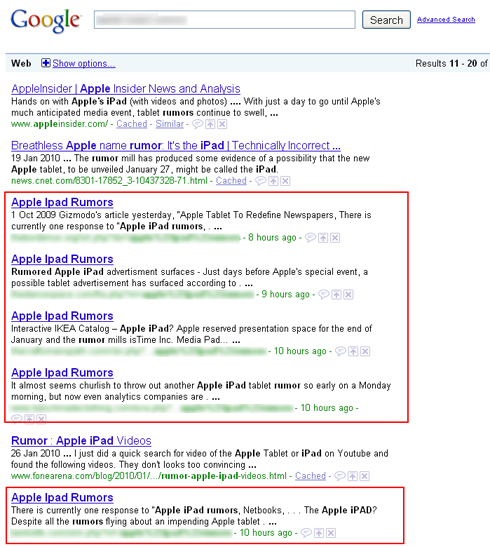Remove the AppleInsider result with X icon
The image size is (490, 547).
(x=222, y=124)
